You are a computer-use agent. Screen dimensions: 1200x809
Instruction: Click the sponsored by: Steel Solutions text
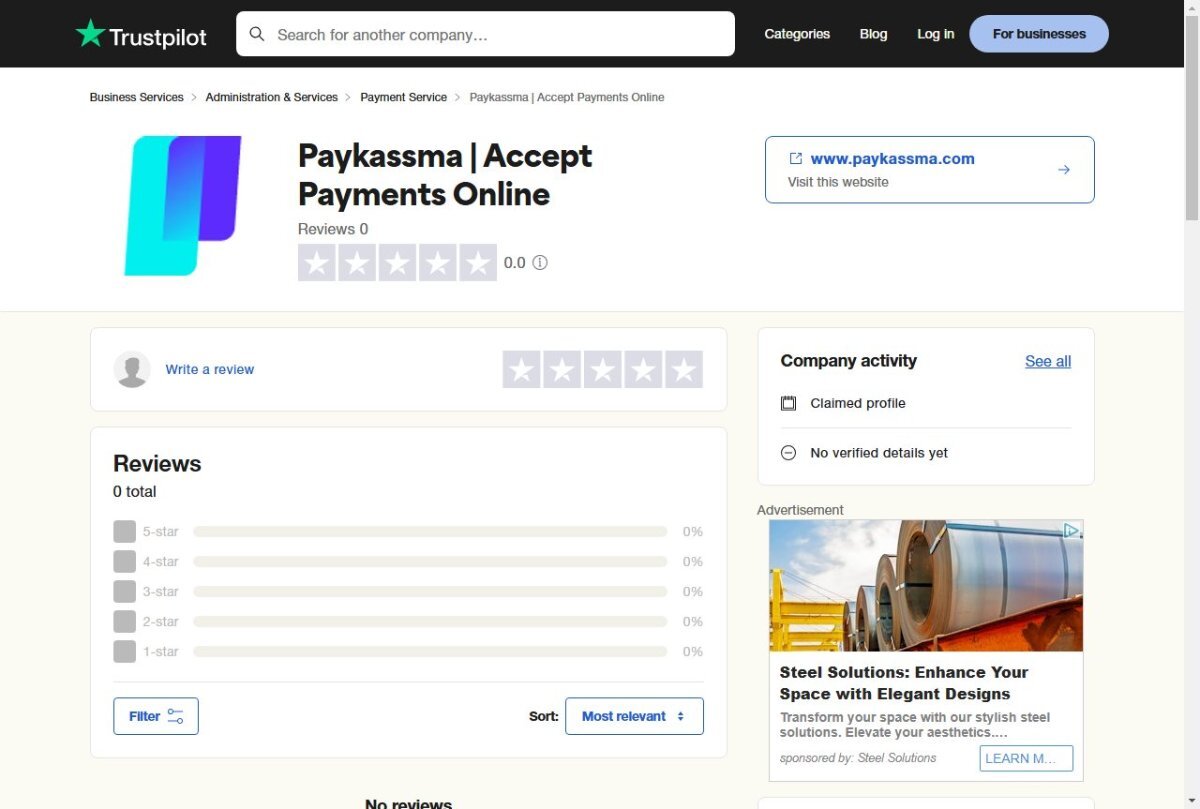coord(858,758)
